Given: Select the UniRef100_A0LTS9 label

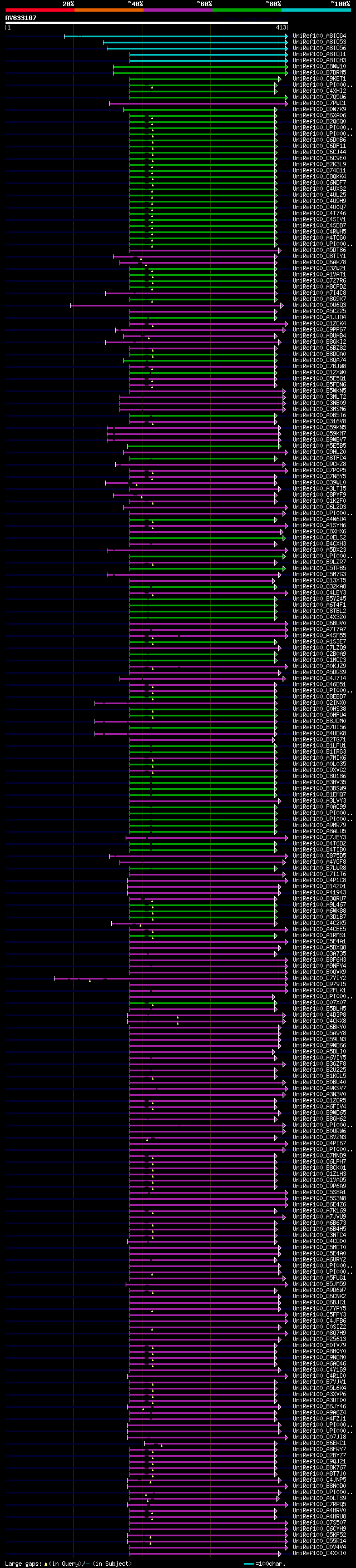Looking at the screenshot, I should pos(319,1498).
